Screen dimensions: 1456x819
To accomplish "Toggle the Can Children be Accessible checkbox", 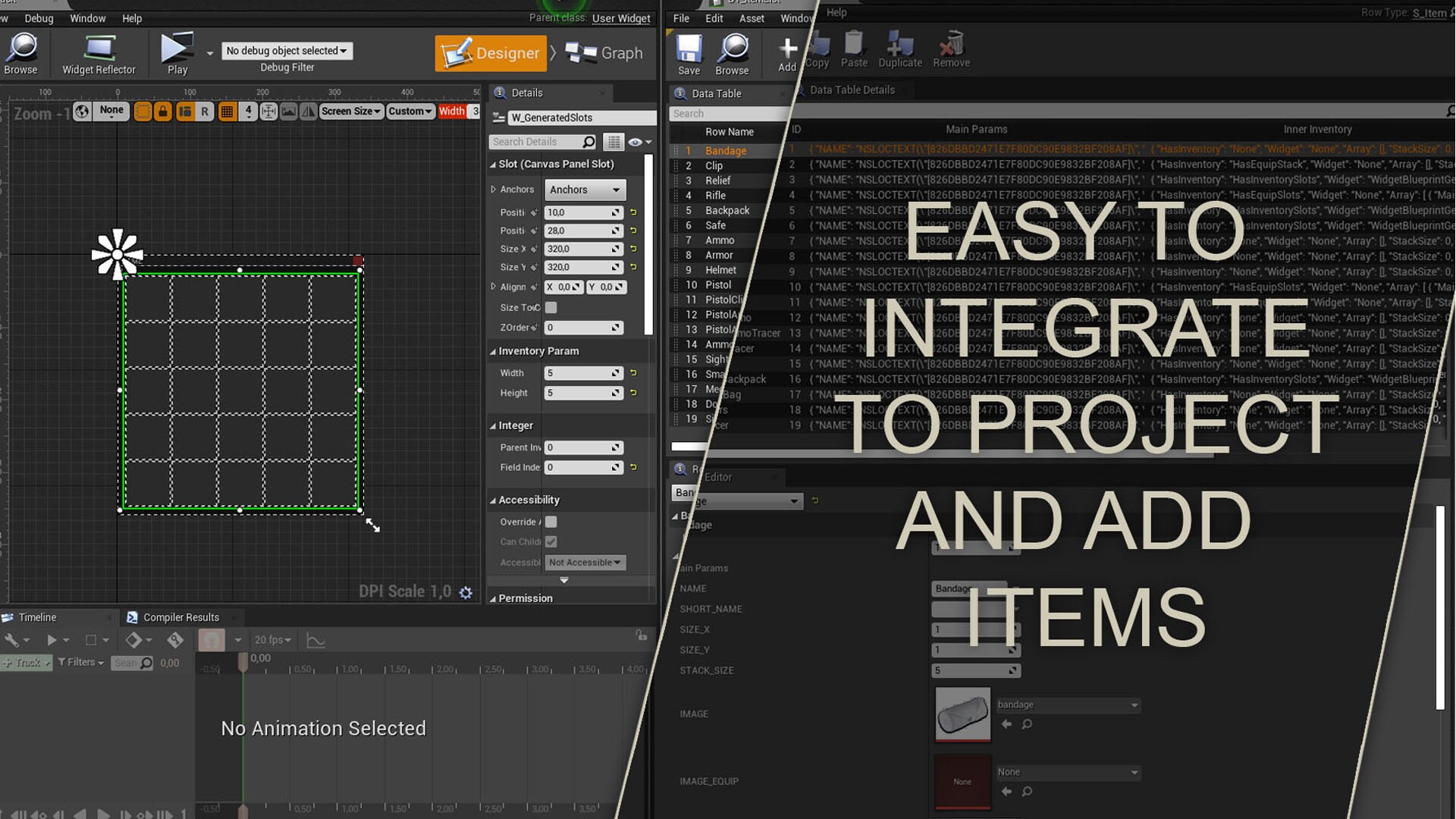I will [x=551, y=541].
